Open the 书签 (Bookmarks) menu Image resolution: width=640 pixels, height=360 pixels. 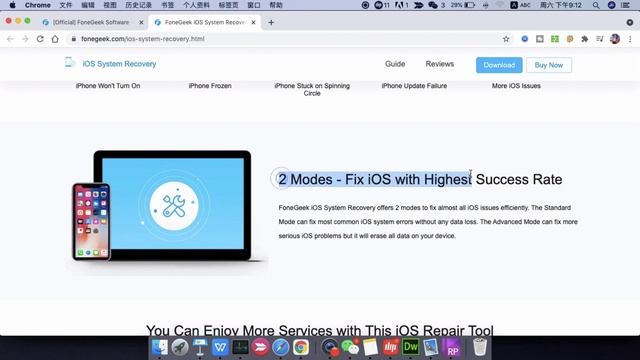pyautogui.click(x=167, y=5)
